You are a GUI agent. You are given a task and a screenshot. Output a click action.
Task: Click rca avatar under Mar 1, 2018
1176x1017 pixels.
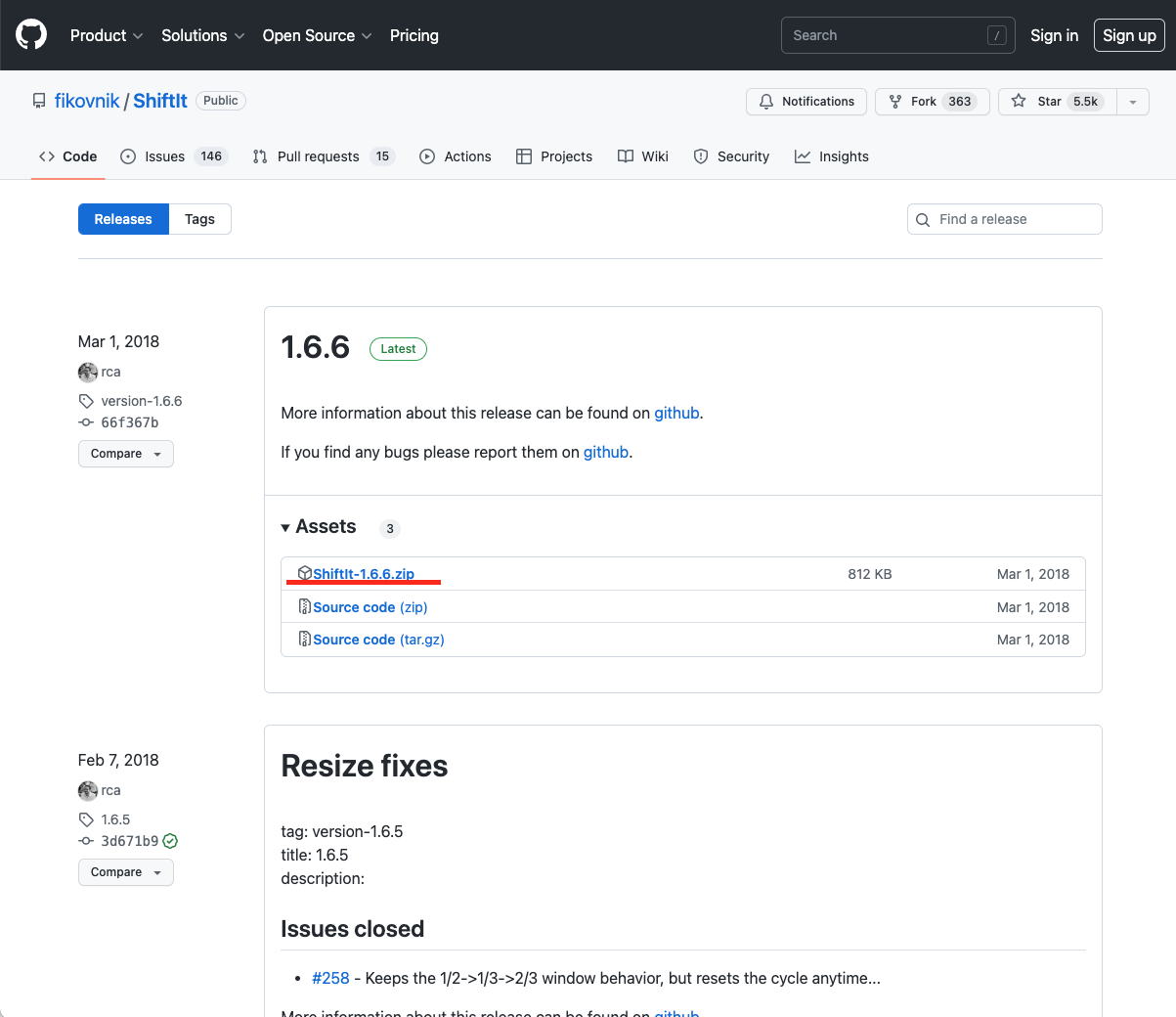point(88,372)
